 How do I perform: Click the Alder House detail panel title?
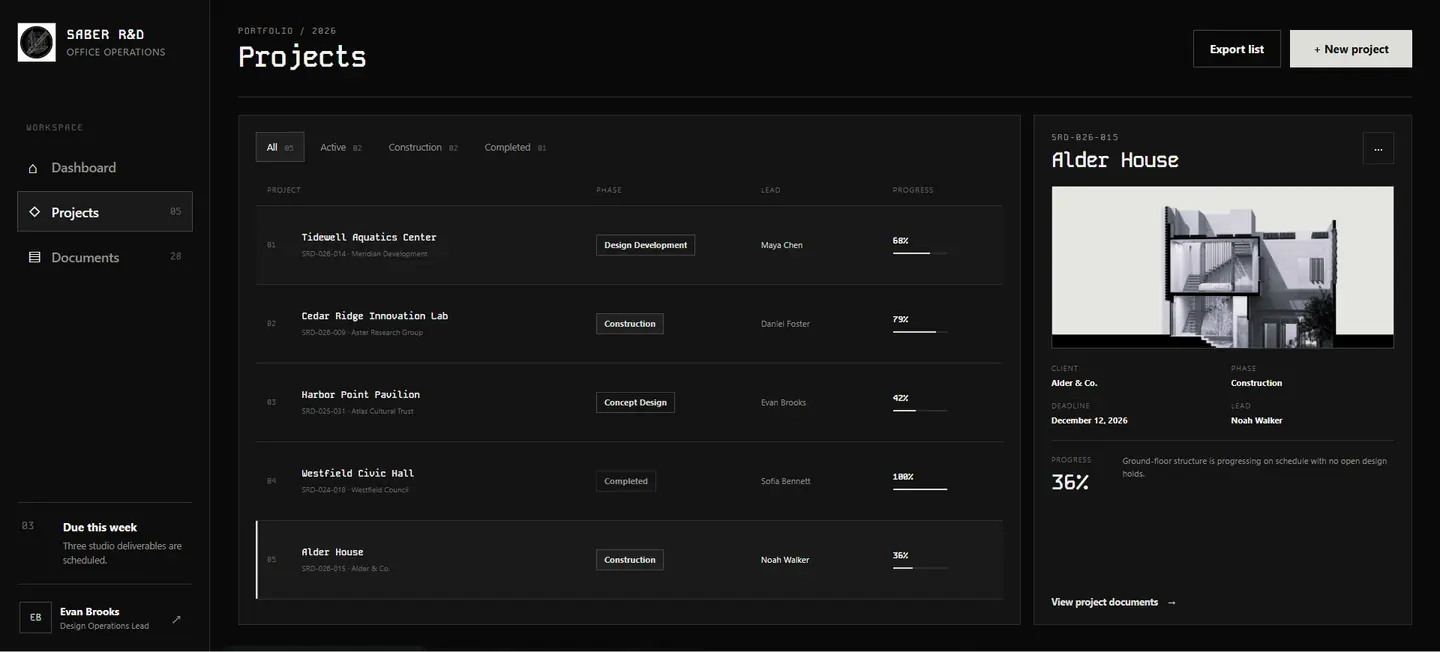(x=1115, y=160)
